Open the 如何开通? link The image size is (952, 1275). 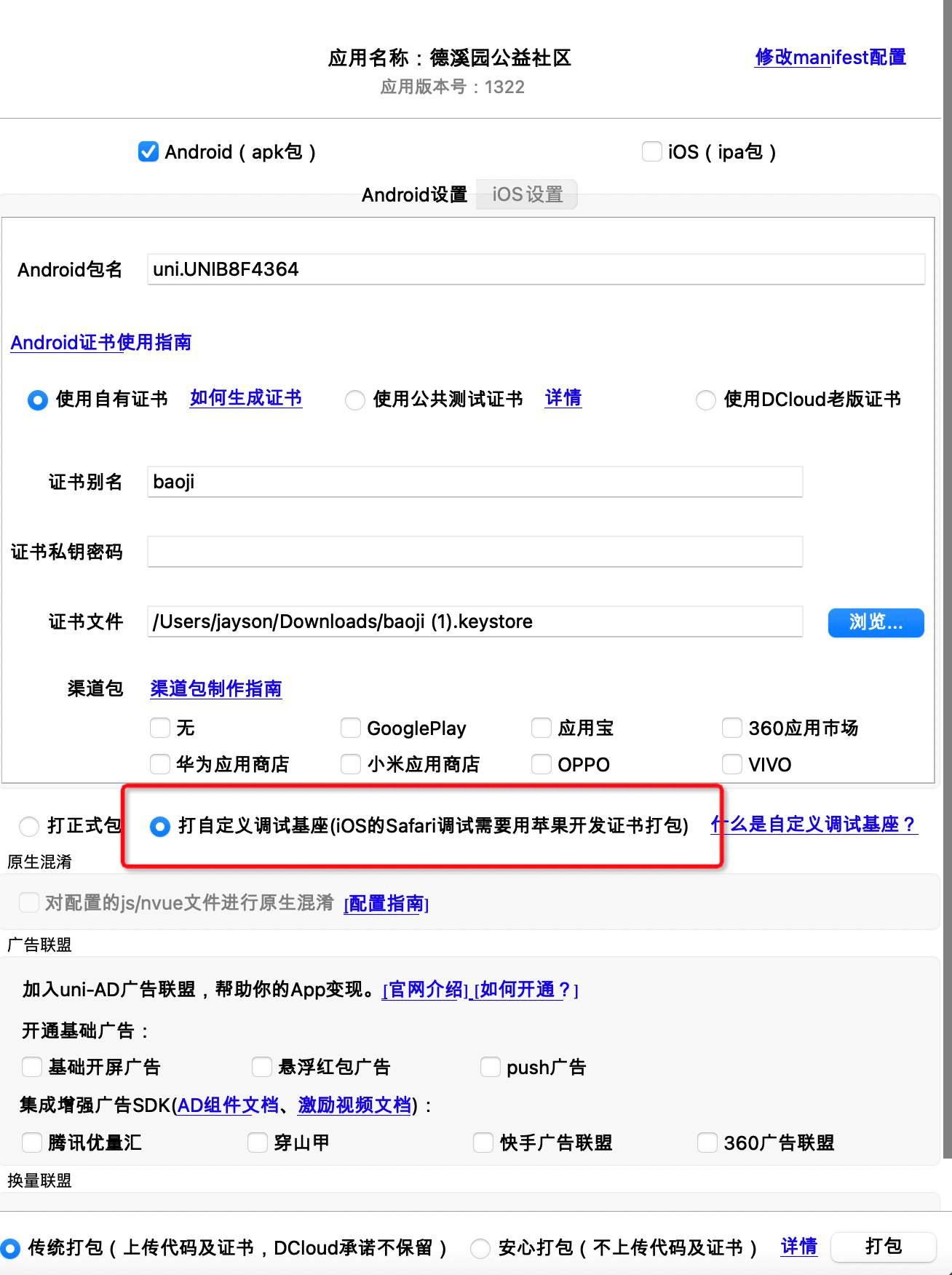pos(525,990)
